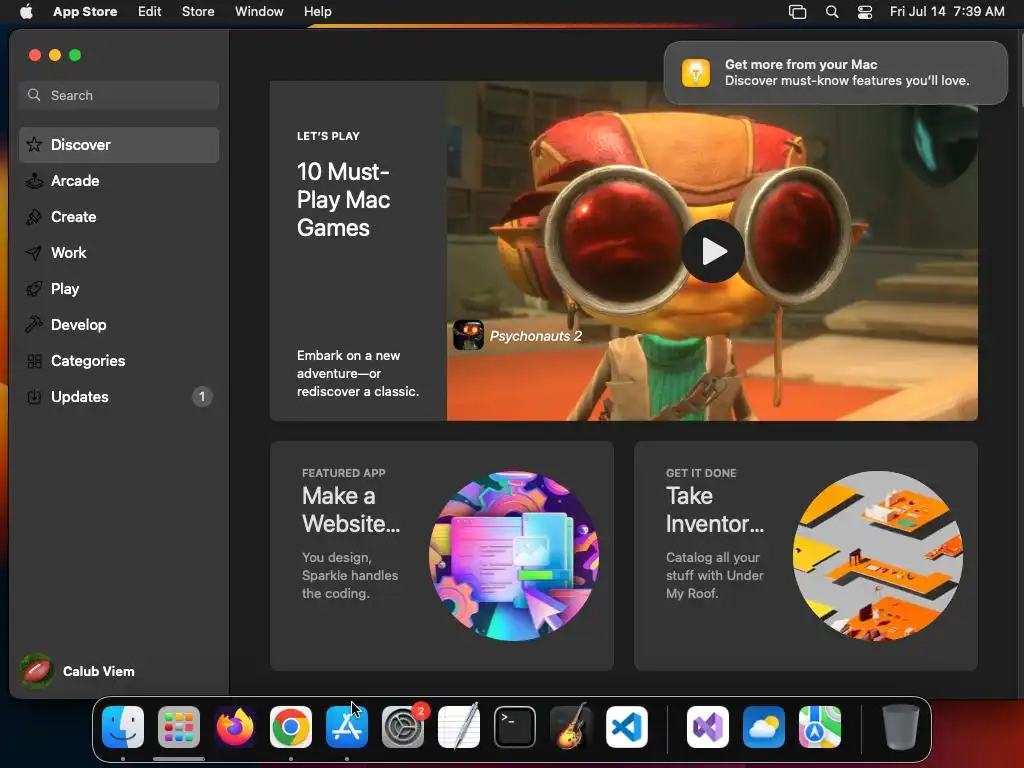Image resolution: width=1024 pixels, height=768 pixels.
Task: Play the Psychonauts 2 video
Action: [x=713, y=251]
